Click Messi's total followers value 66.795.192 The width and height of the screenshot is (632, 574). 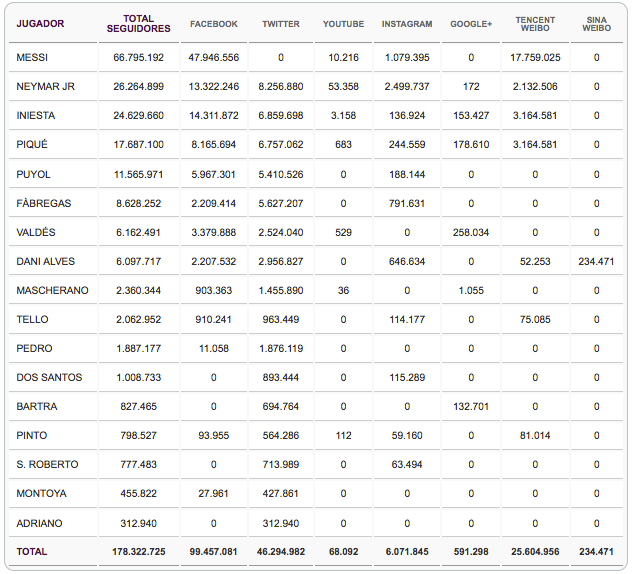click(138, 58)
